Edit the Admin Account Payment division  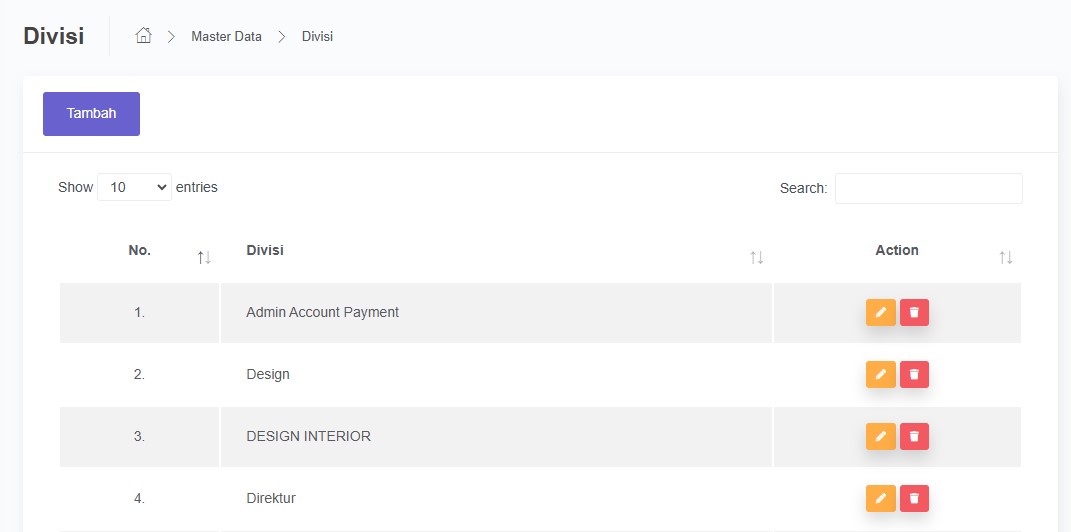880,313
